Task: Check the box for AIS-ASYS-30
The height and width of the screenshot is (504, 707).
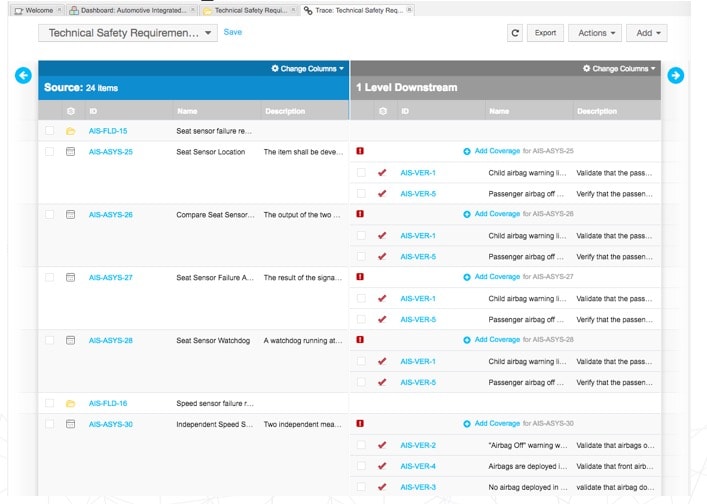Action: point(50,424)
